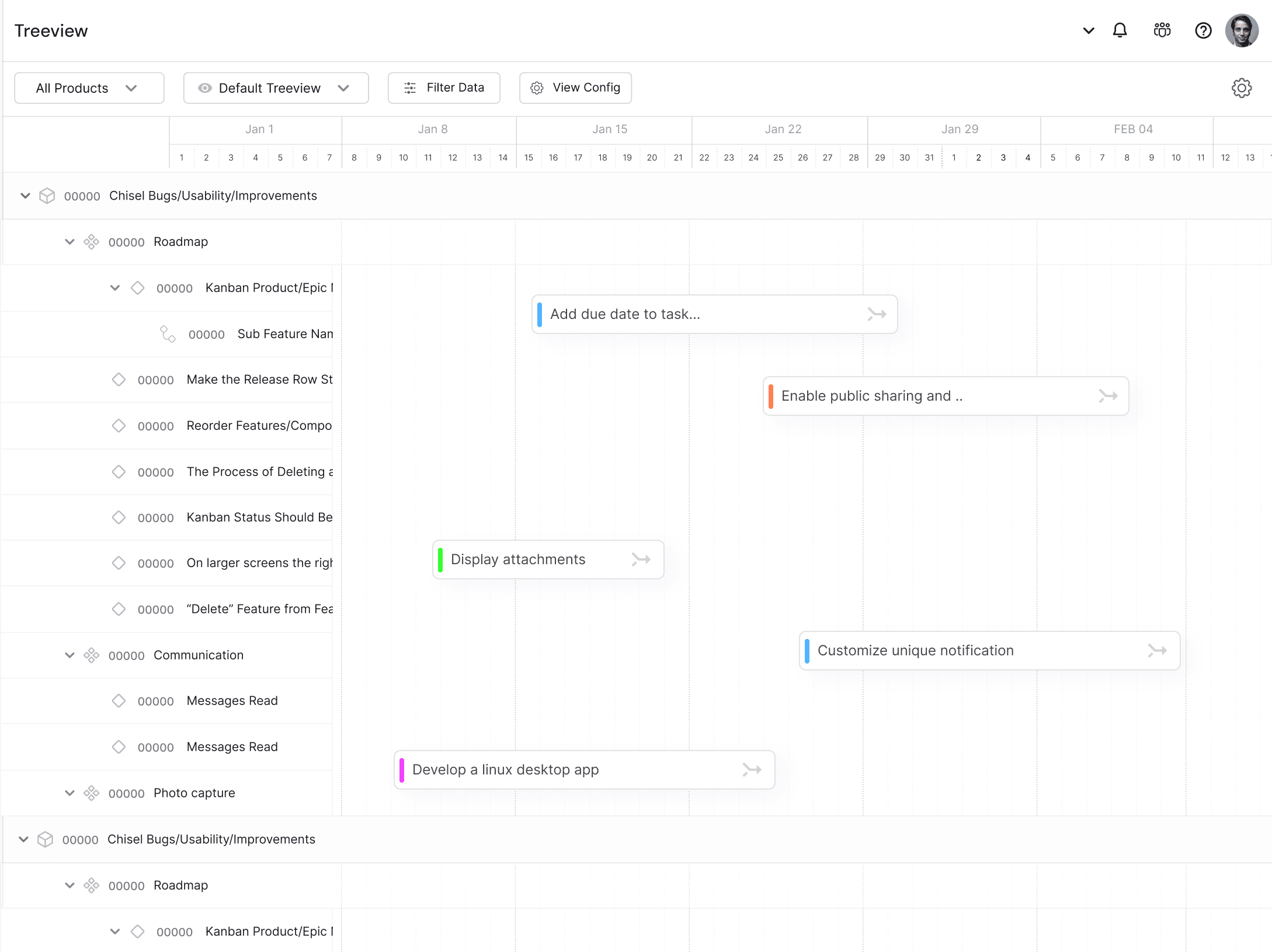The image size is (1272, 952).
Task: Open the Default Treeview dropdown
Action: pyautogui.click(x=276, y=88)
